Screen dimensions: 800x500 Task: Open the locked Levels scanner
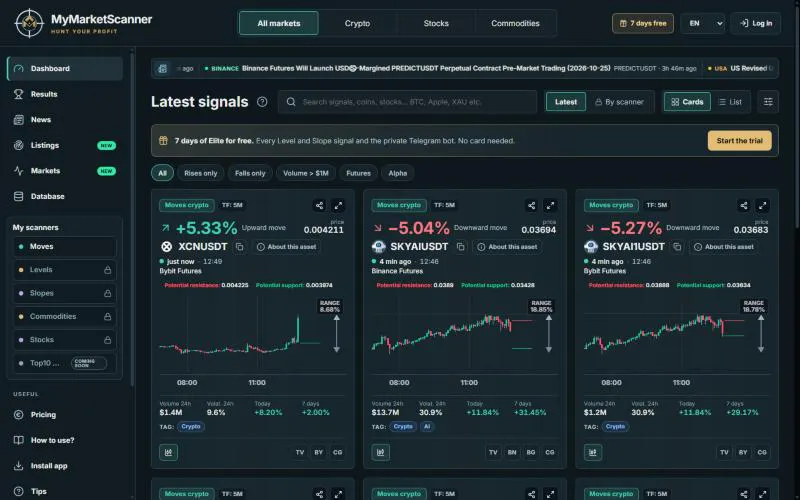(x=65, y=270)
